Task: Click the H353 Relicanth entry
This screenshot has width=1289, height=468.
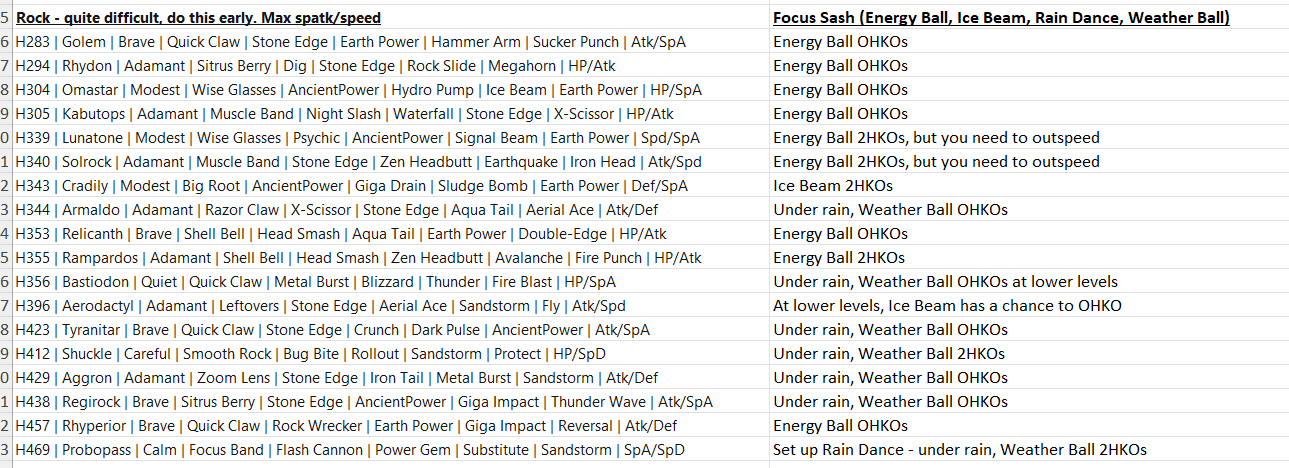Action: coord(391,234)
